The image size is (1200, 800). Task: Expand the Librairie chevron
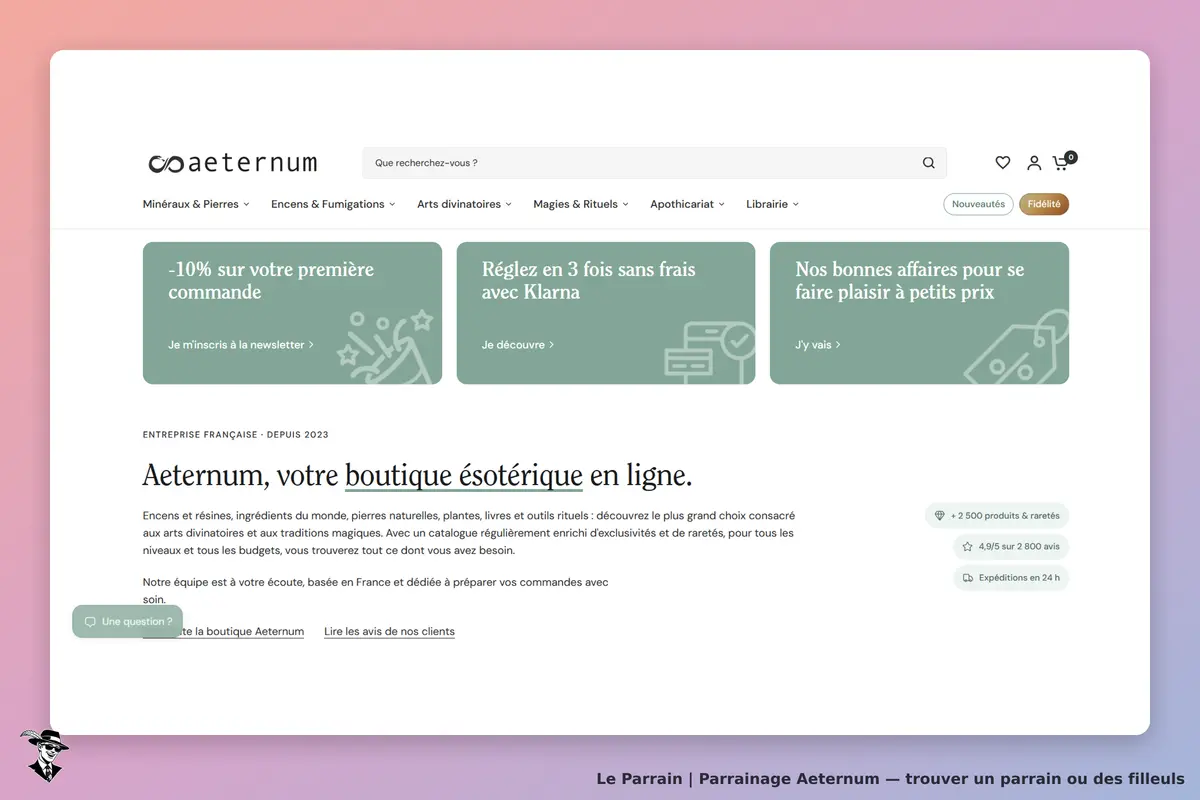click(796, 205)
